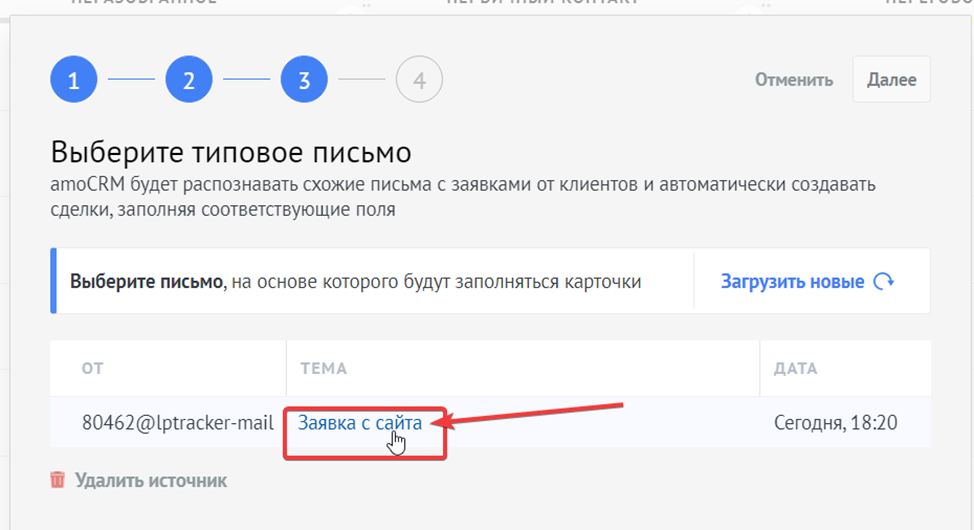
Task: Click the refresh arrow icon beside Загрузить новые
Action: (x=884, y=281)
